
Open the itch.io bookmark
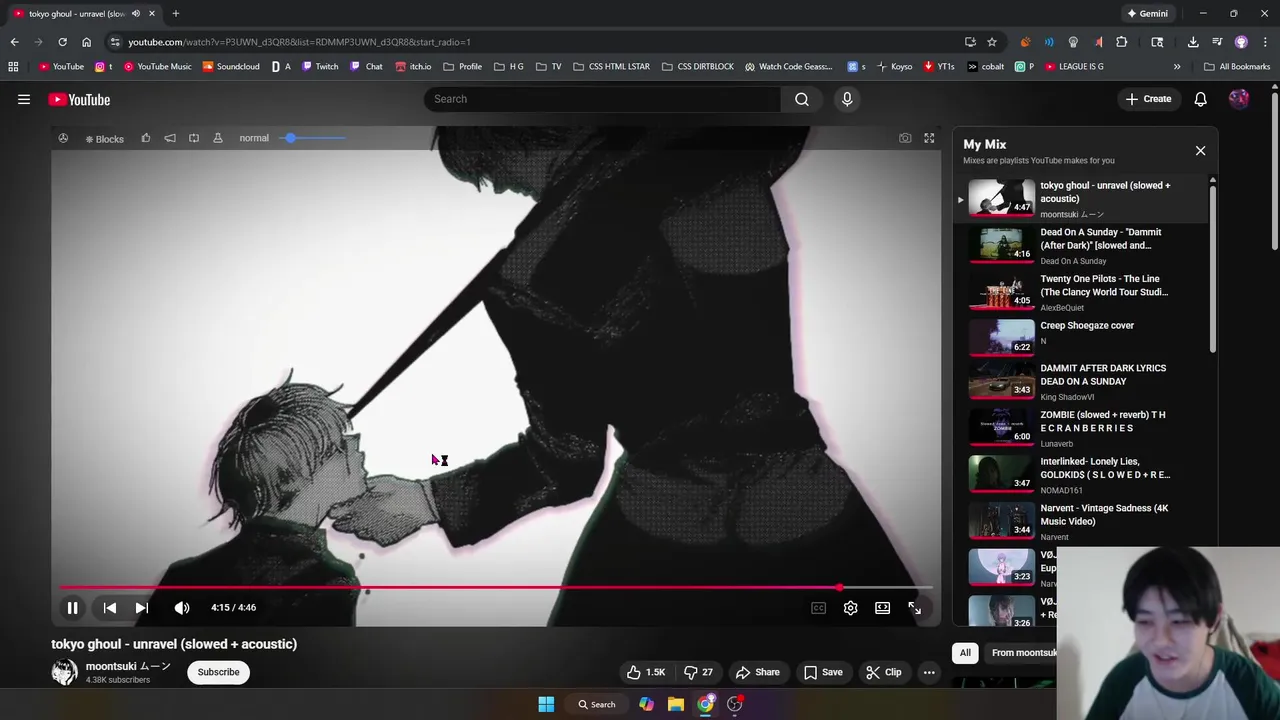click(413, 67)
